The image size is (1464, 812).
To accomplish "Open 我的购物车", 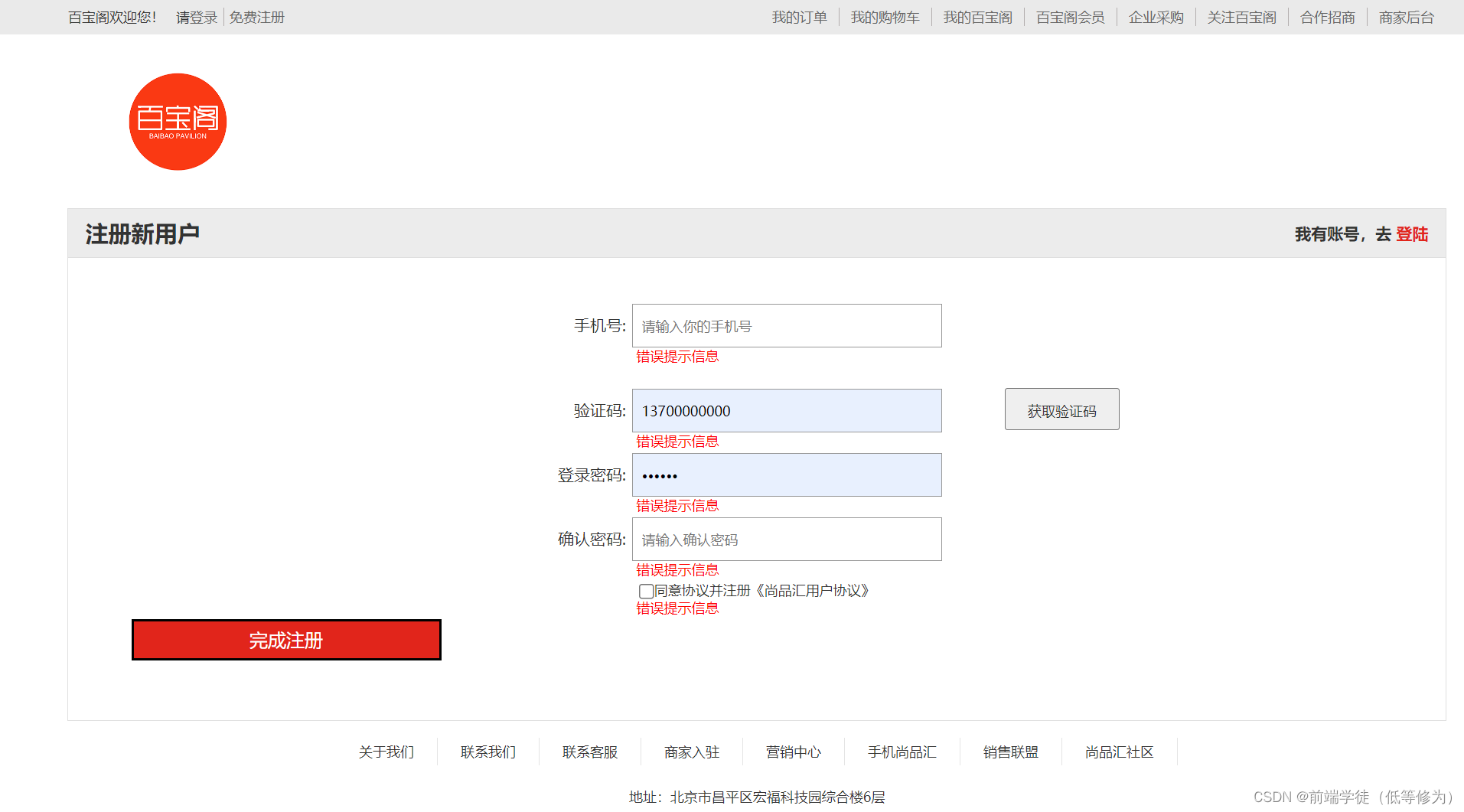I will [x=885, y=17].
